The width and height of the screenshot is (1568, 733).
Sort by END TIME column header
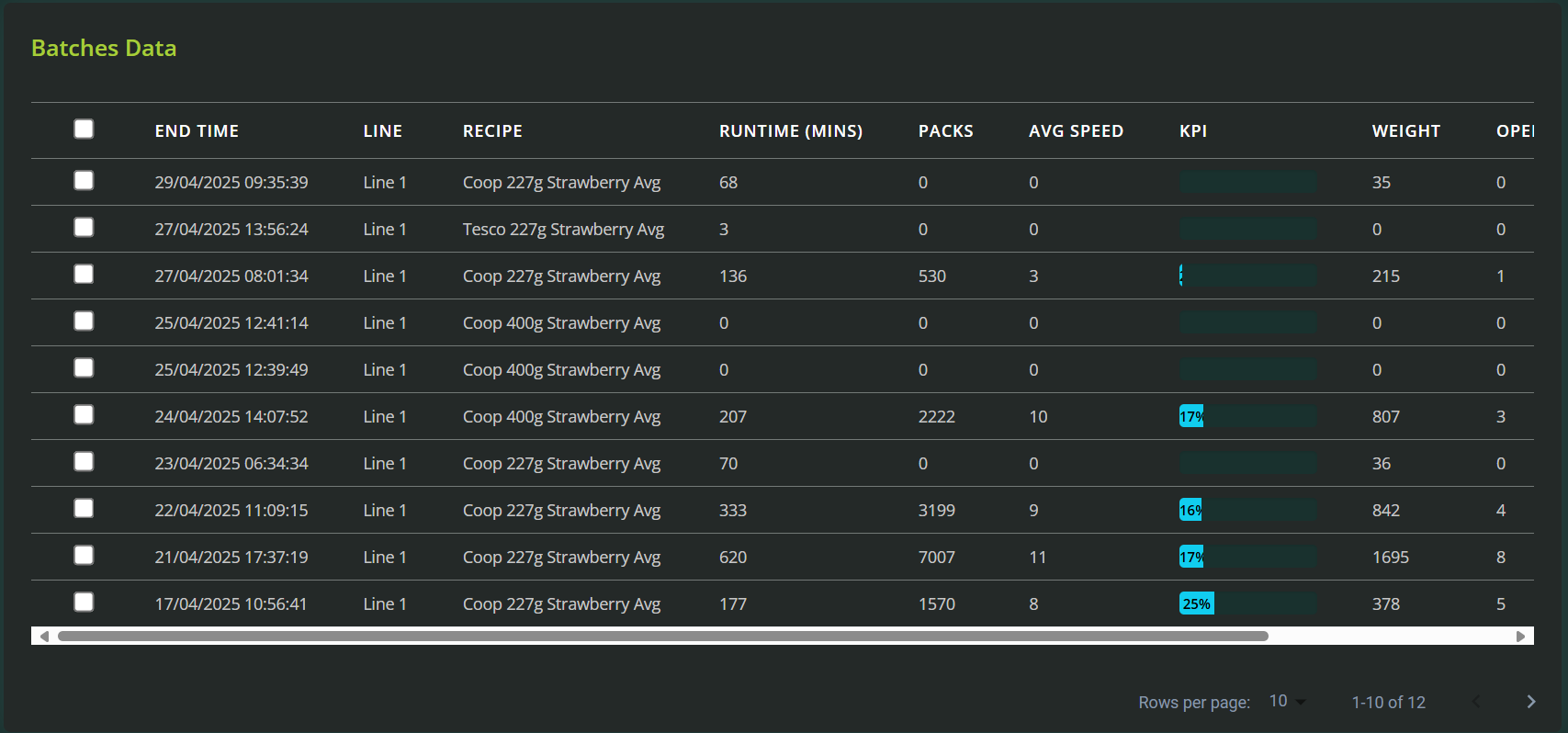(x=197, y=131)
